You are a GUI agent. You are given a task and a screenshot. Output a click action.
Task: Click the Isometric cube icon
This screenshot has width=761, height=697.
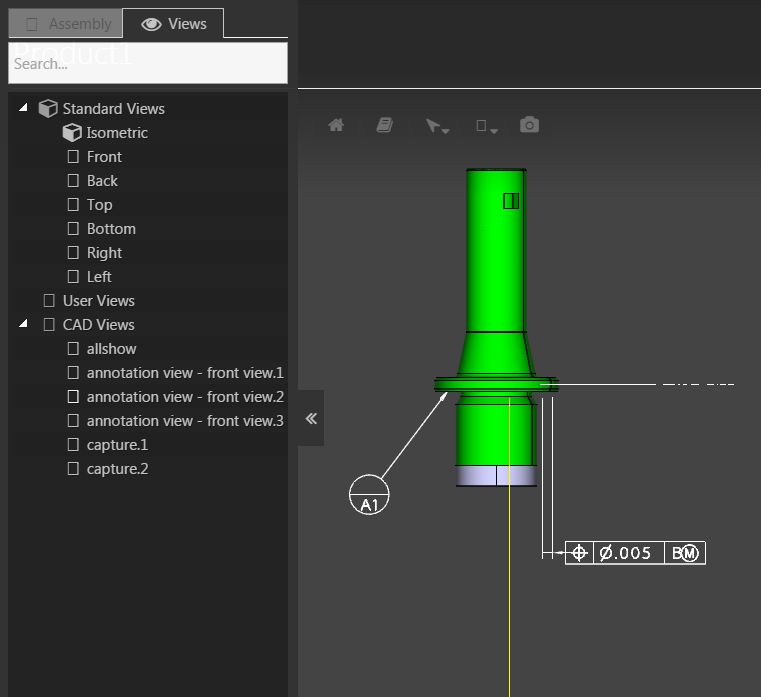(x=72, y=133)
